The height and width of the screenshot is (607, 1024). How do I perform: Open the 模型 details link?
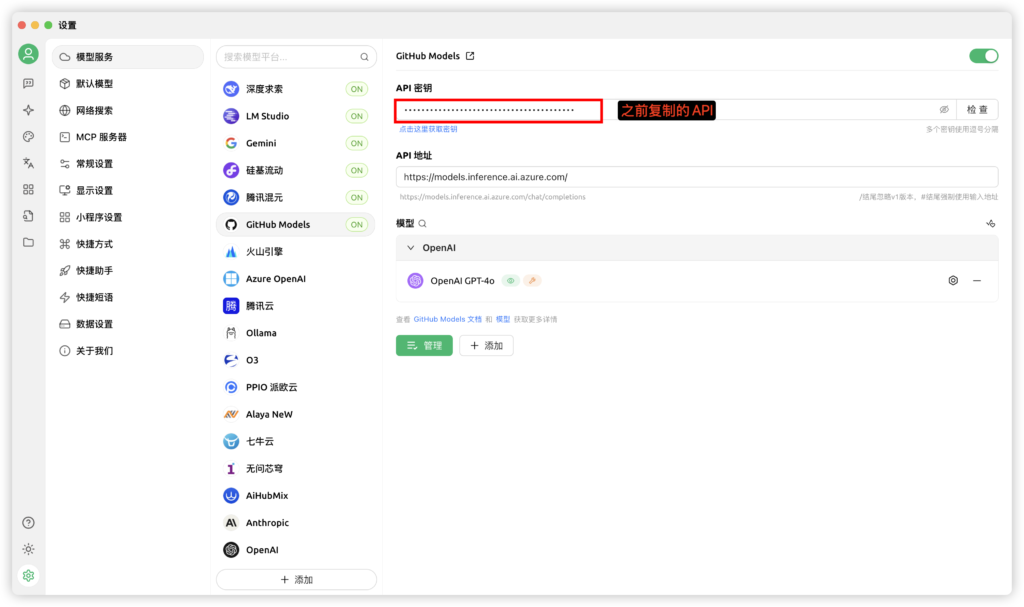(x=503, y=320)
